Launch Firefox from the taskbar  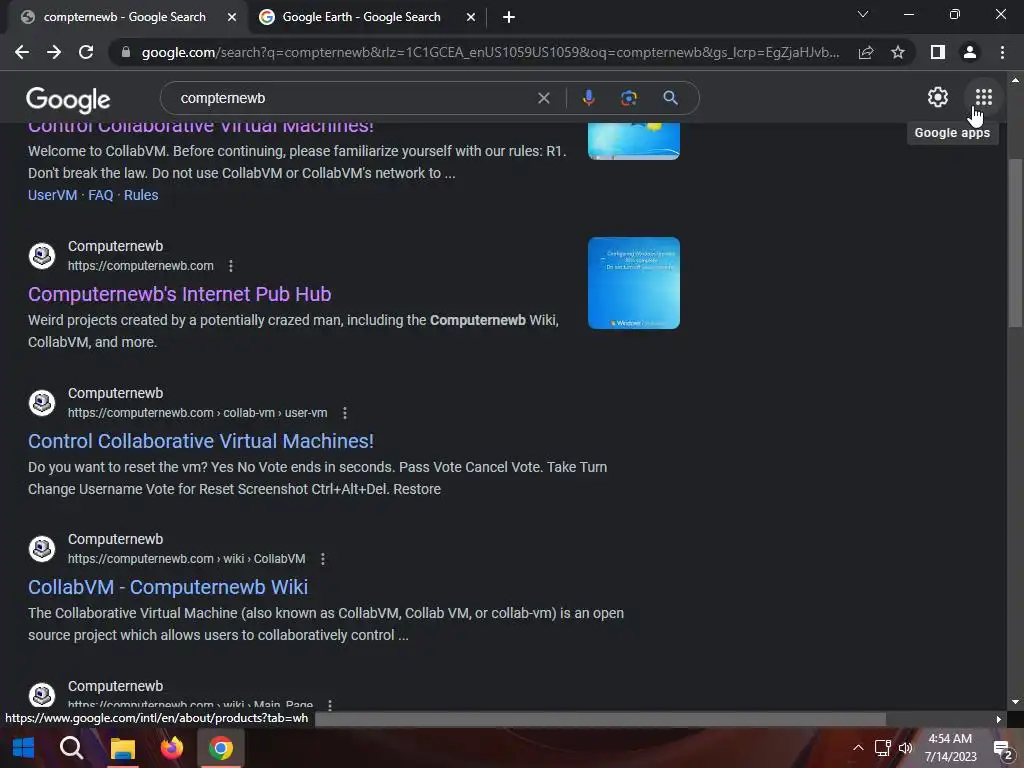tap(172, 748)
